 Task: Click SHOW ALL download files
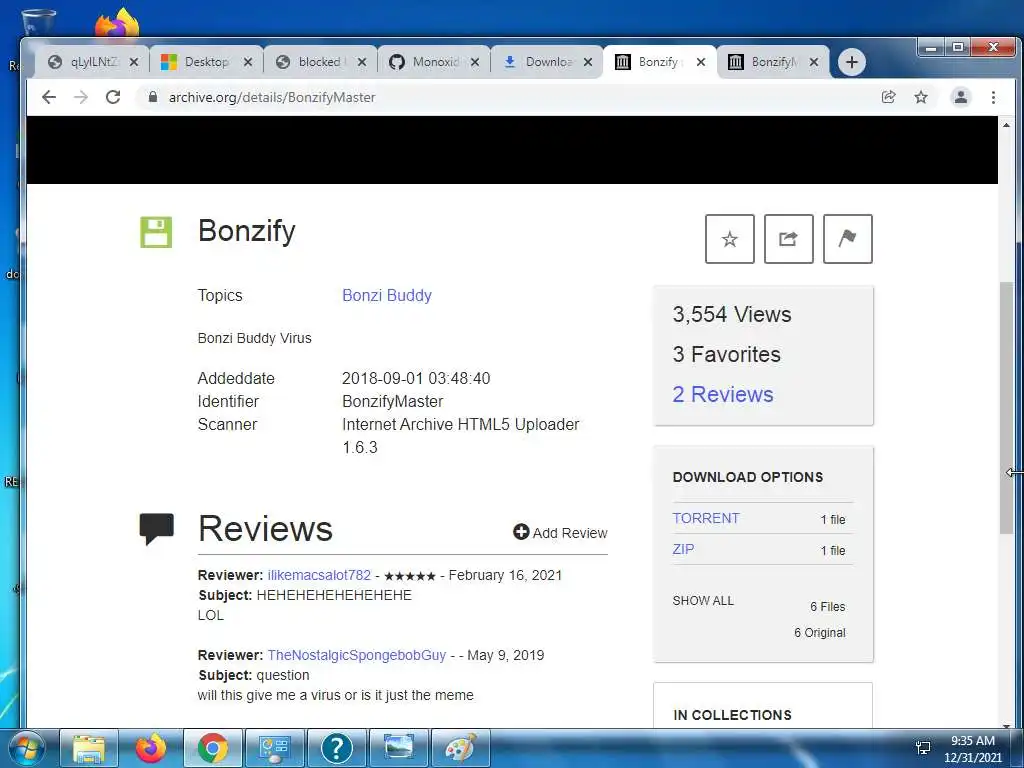coord(703,601)
